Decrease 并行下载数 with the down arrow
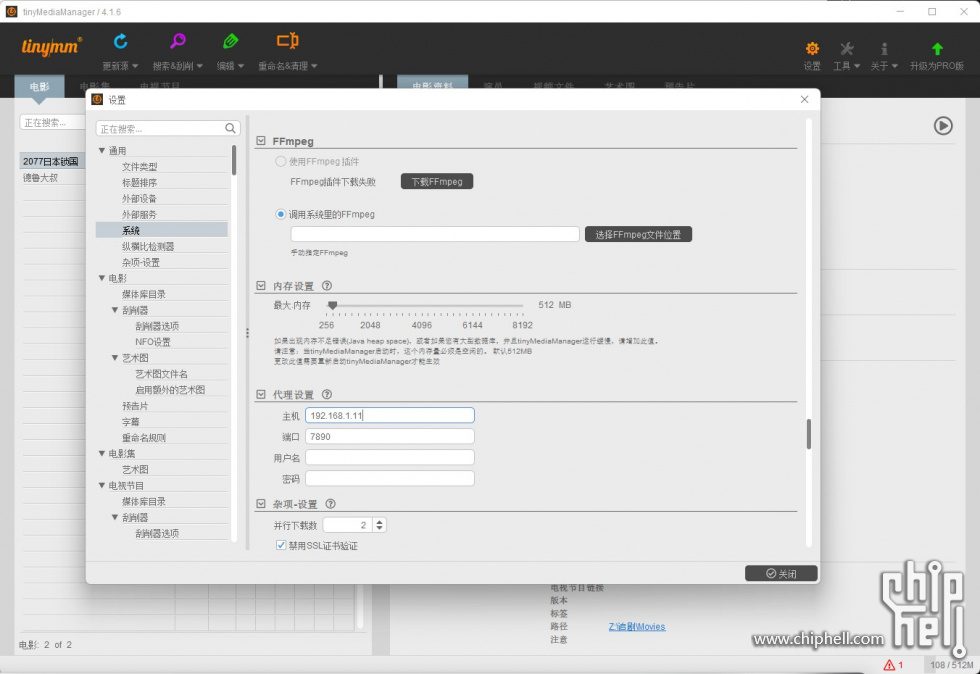This screenshot has height=674, width=980. point(379,529)
